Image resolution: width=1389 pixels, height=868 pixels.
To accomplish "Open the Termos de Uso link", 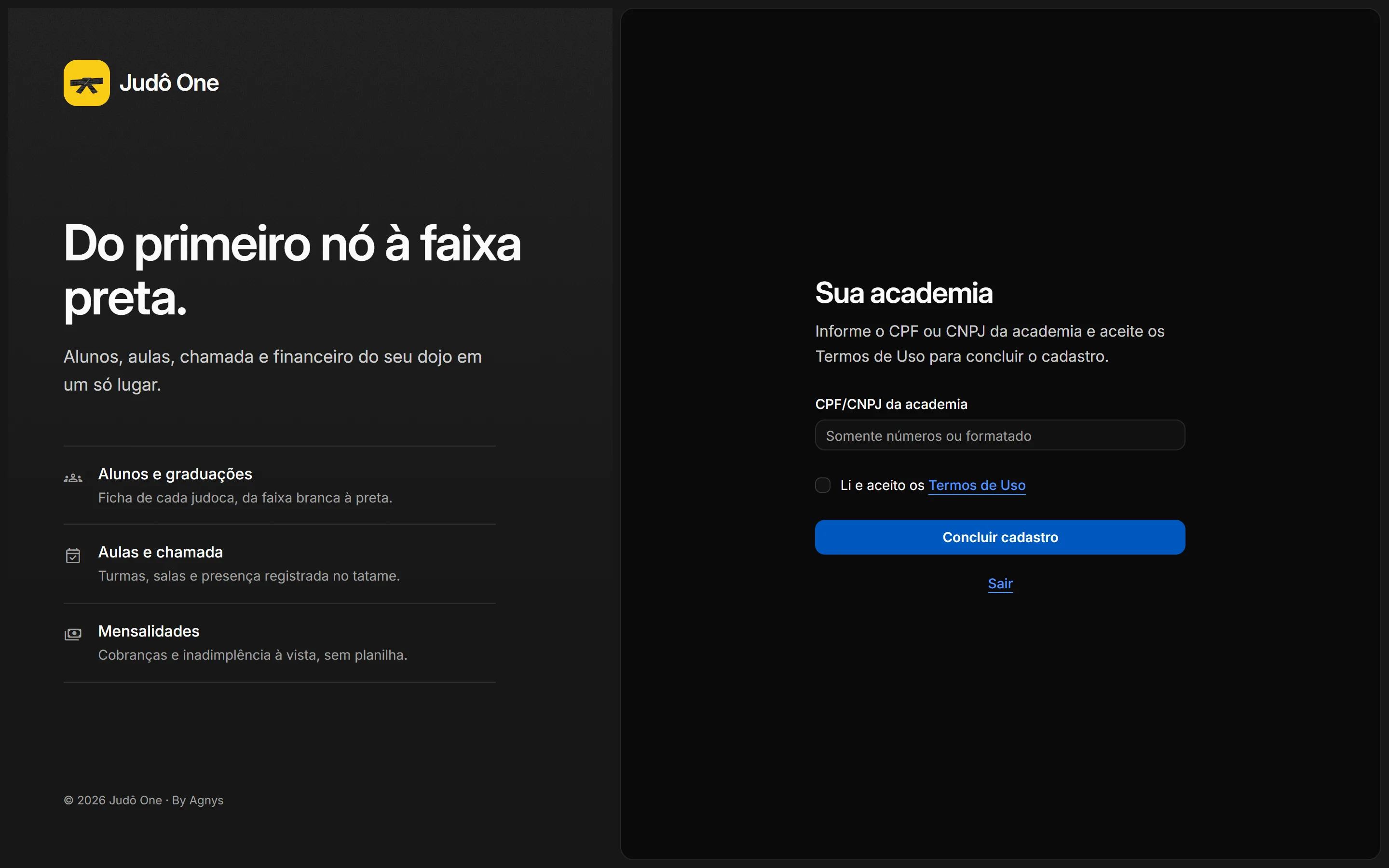I will click(977, 485).
